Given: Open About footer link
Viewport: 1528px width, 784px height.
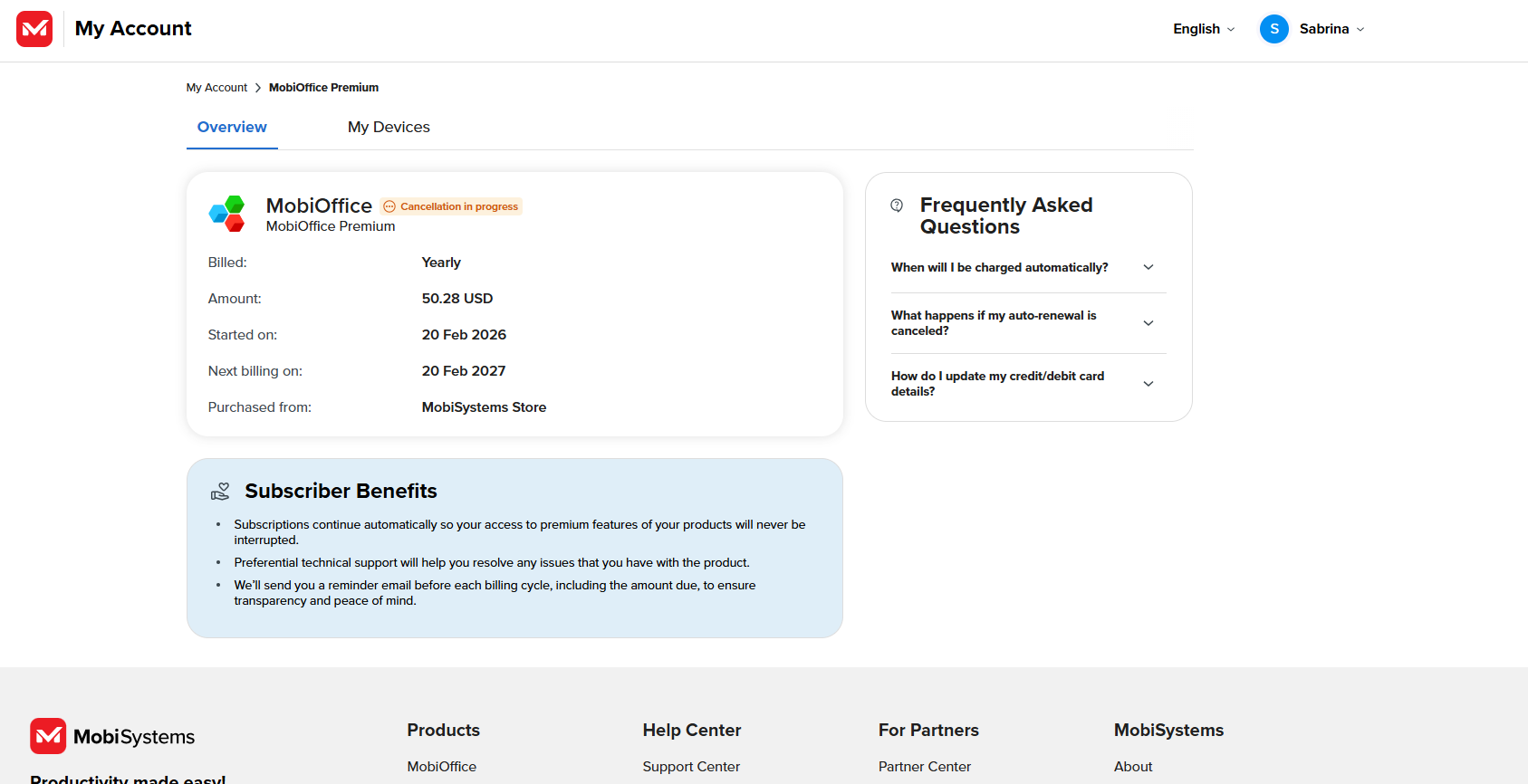Looking at the screenshot, I should click(1133, 767).
